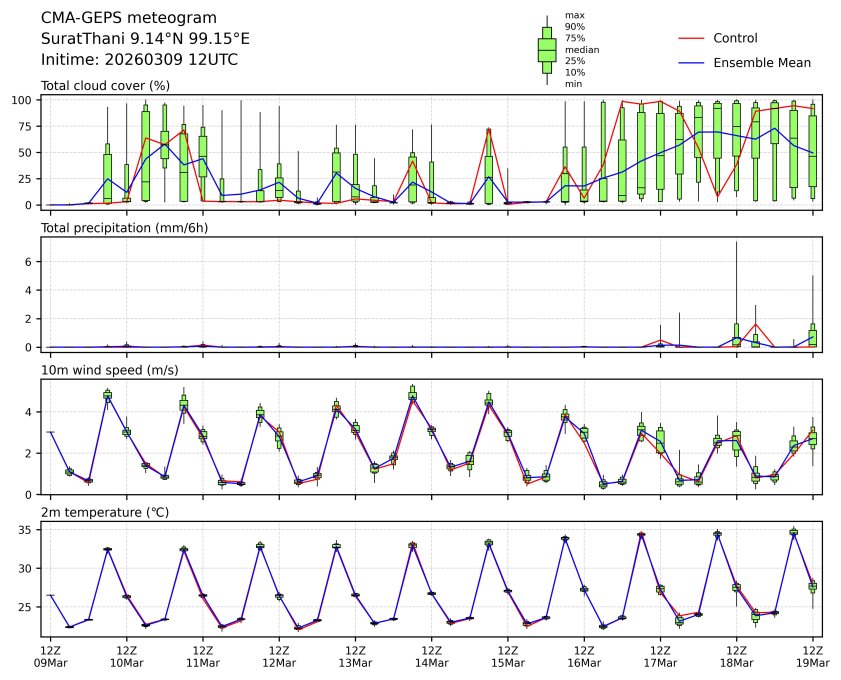The height and width of the screenshot is (680, 841).
Task: Click the 12Z 17Mar time axis label
Action: [x=660, y=656]
